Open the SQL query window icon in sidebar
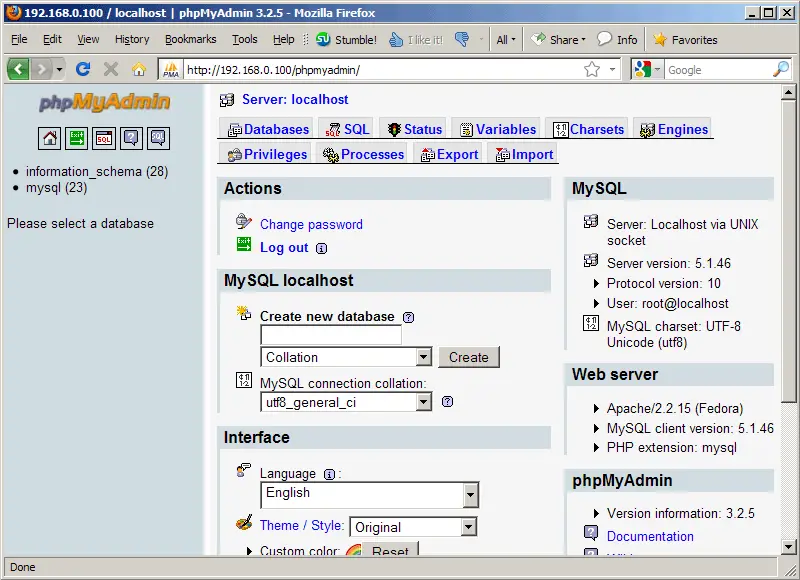The width and height of the screenshot is (800, 580). click(x=104, y=138)
